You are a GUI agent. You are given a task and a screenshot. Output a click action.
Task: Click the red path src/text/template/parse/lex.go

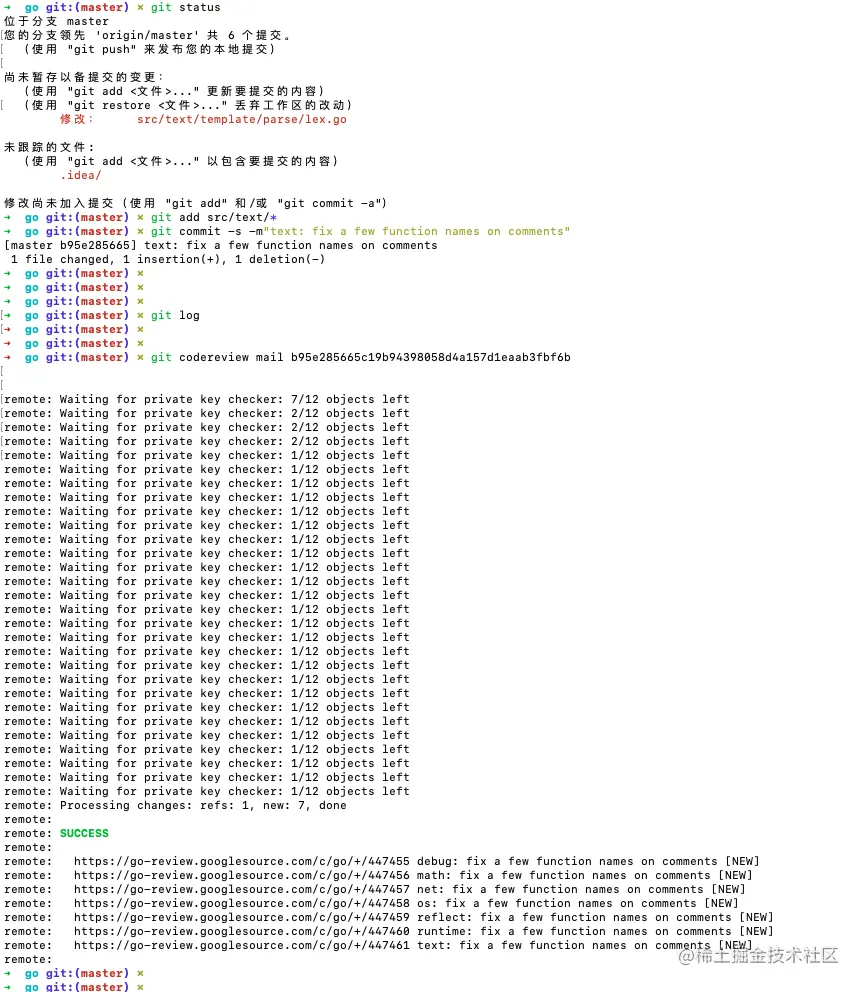(x=242, y=119)
